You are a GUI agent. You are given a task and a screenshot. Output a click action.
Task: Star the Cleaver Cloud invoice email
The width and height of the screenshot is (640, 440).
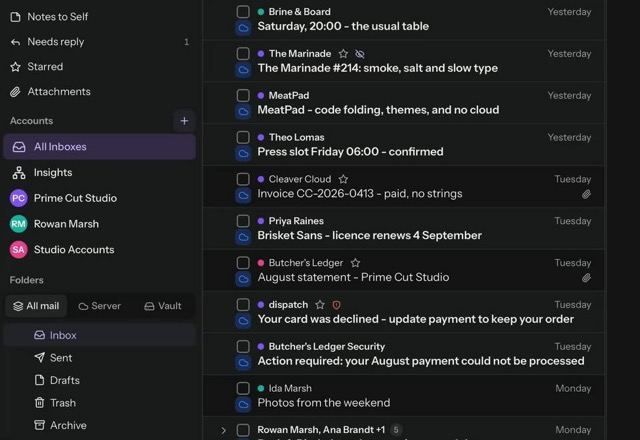(343, 179)
